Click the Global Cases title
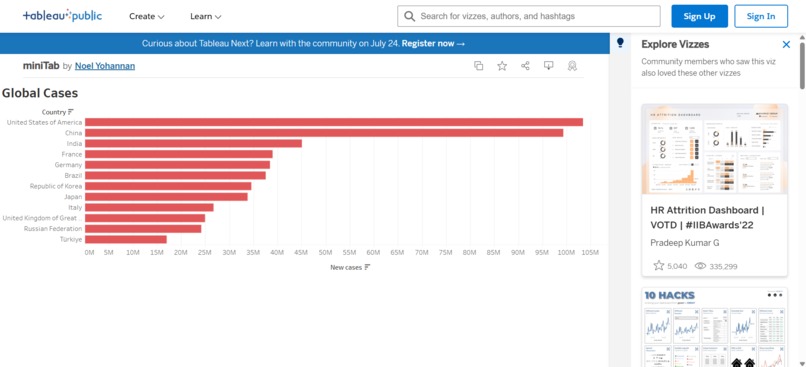The image size is (806, 367). click(x=40, y=93)
